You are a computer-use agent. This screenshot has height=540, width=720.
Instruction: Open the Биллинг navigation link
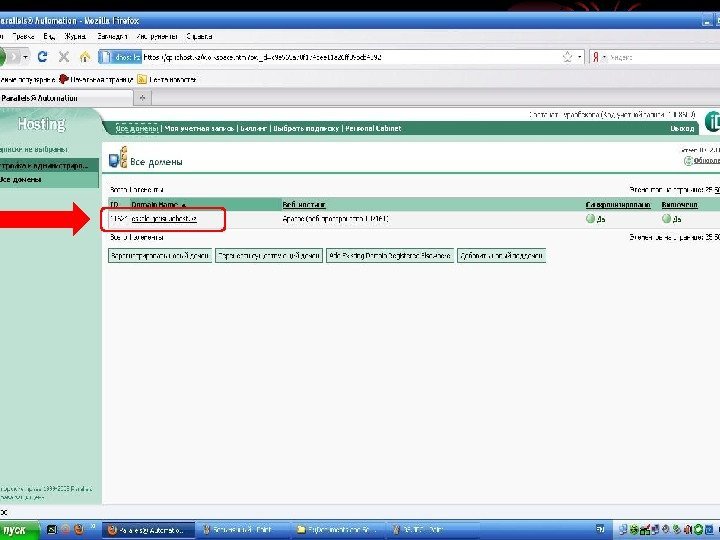[254, 129]
